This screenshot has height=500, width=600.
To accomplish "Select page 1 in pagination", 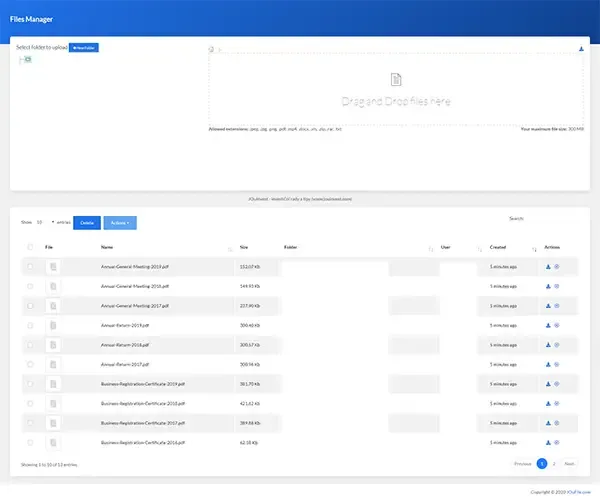I will click(x=542, y=464).
